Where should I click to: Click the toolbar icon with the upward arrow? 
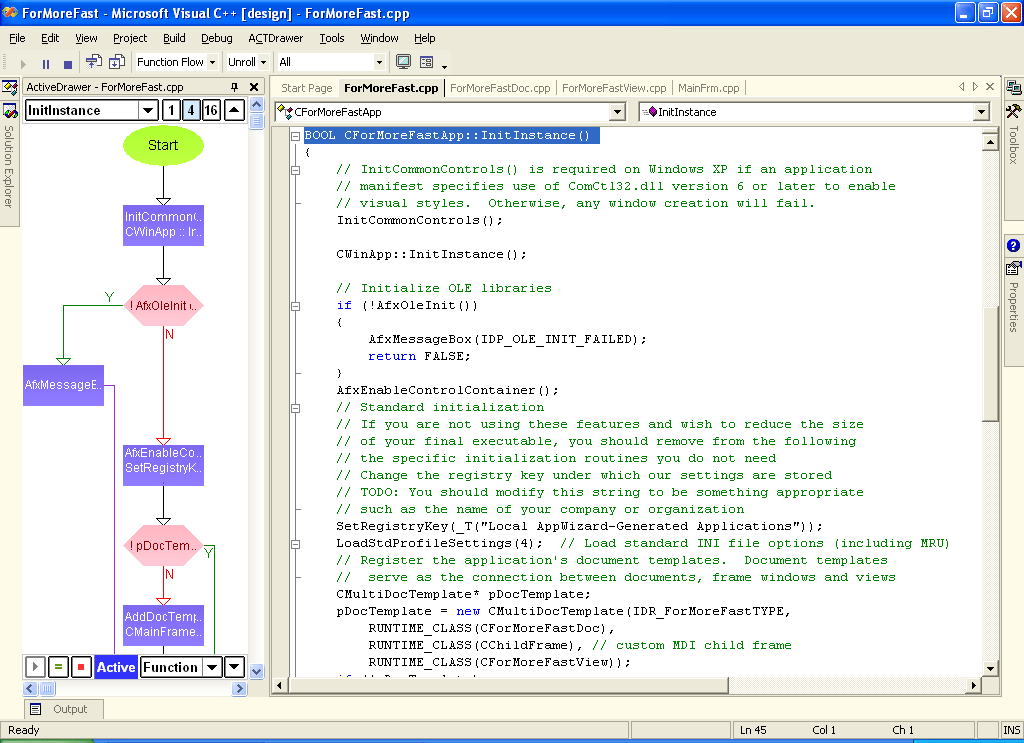tap(94, 62)
